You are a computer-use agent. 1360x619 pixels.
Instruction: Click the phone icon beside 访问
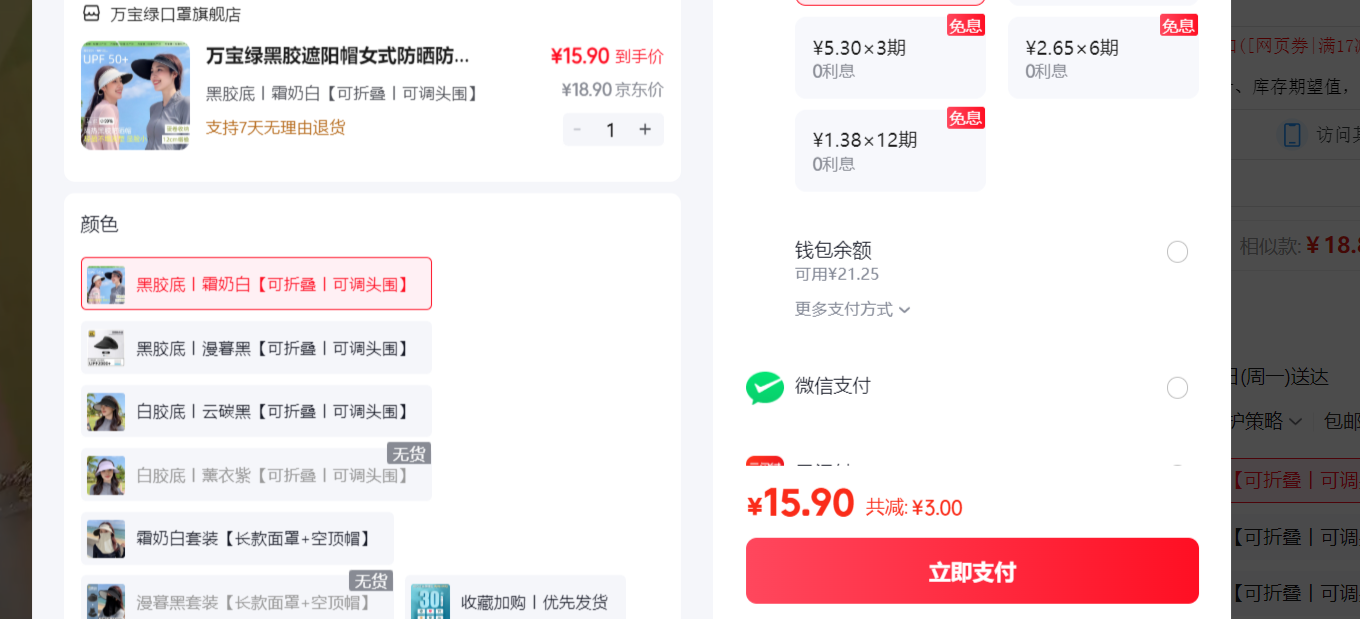pyautogui.click(x=1292, y=135)
